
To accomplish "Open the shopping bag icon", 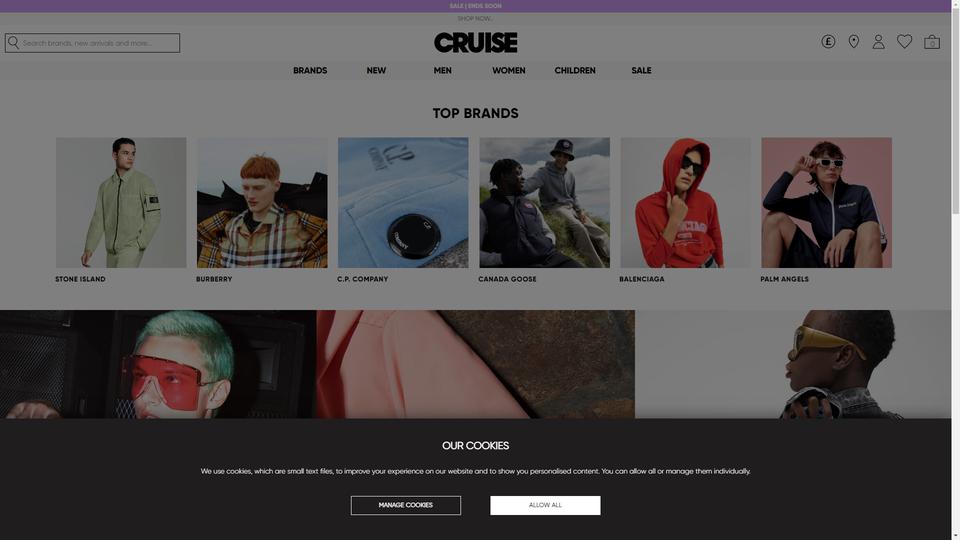I will (932, 42).
